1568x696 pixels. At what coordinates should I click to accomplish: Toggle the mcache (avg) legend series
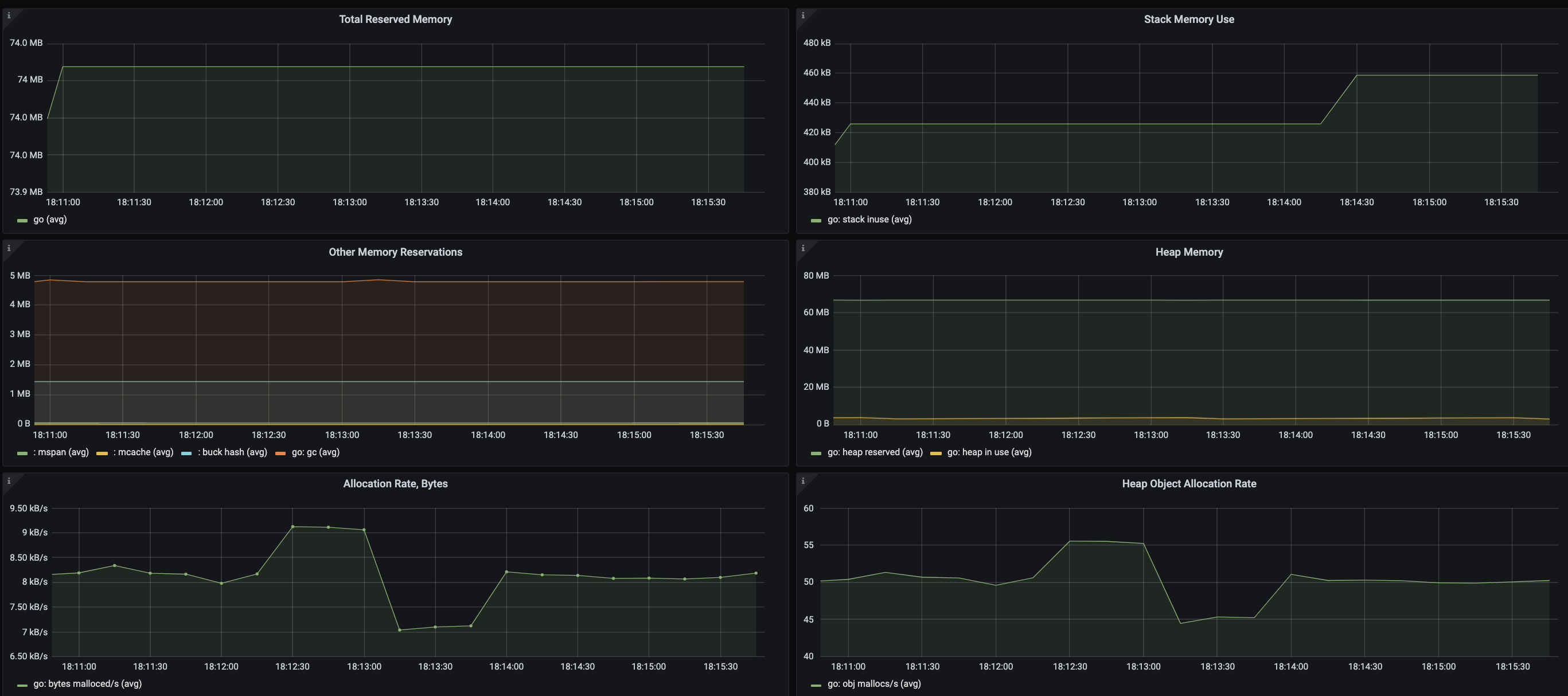143,452
